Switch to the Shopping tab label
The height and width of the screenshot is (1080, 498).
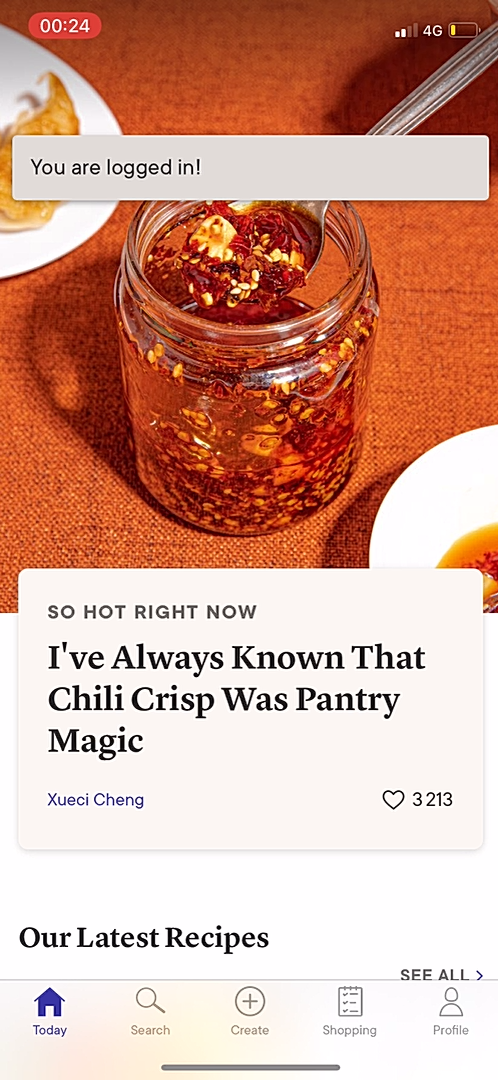click(350, 1030)
